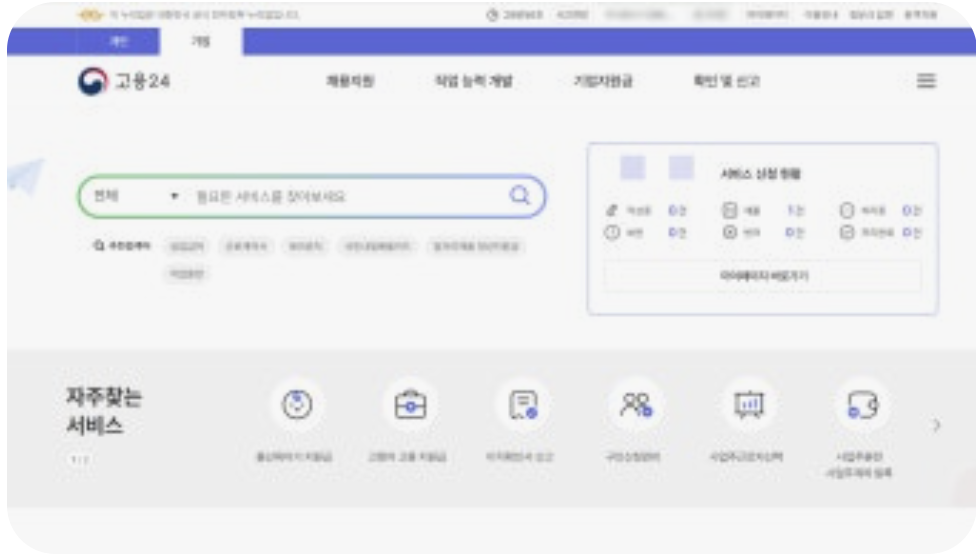Viewport: 976px width, 560px height.
Task: Switch to the 개인 tab
Action: (x=118, y=42)
